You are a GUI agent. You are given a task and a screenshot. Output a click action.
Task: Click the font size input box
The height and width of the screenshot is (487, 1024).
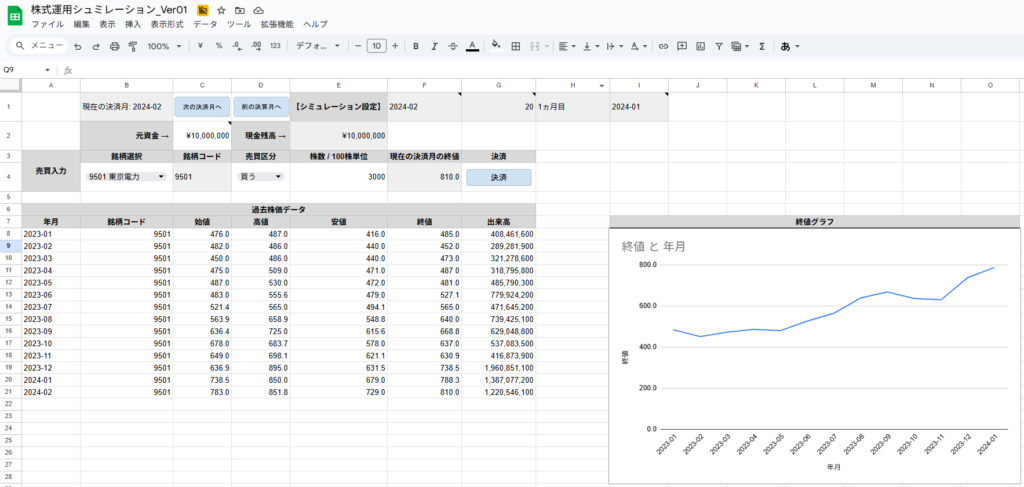click(x=376, y=46)
